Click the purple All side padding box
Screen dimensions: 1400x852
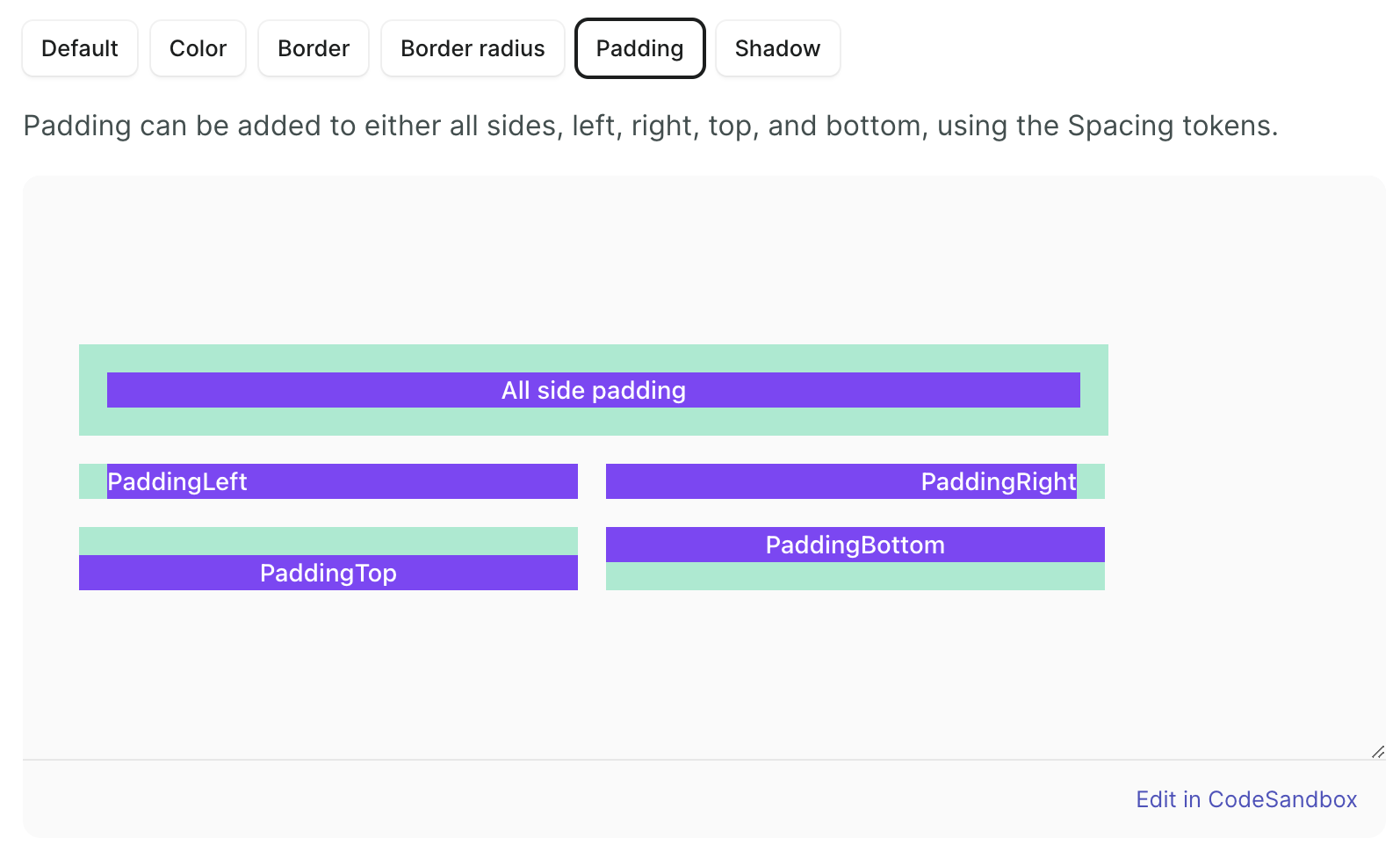point(594,390)
